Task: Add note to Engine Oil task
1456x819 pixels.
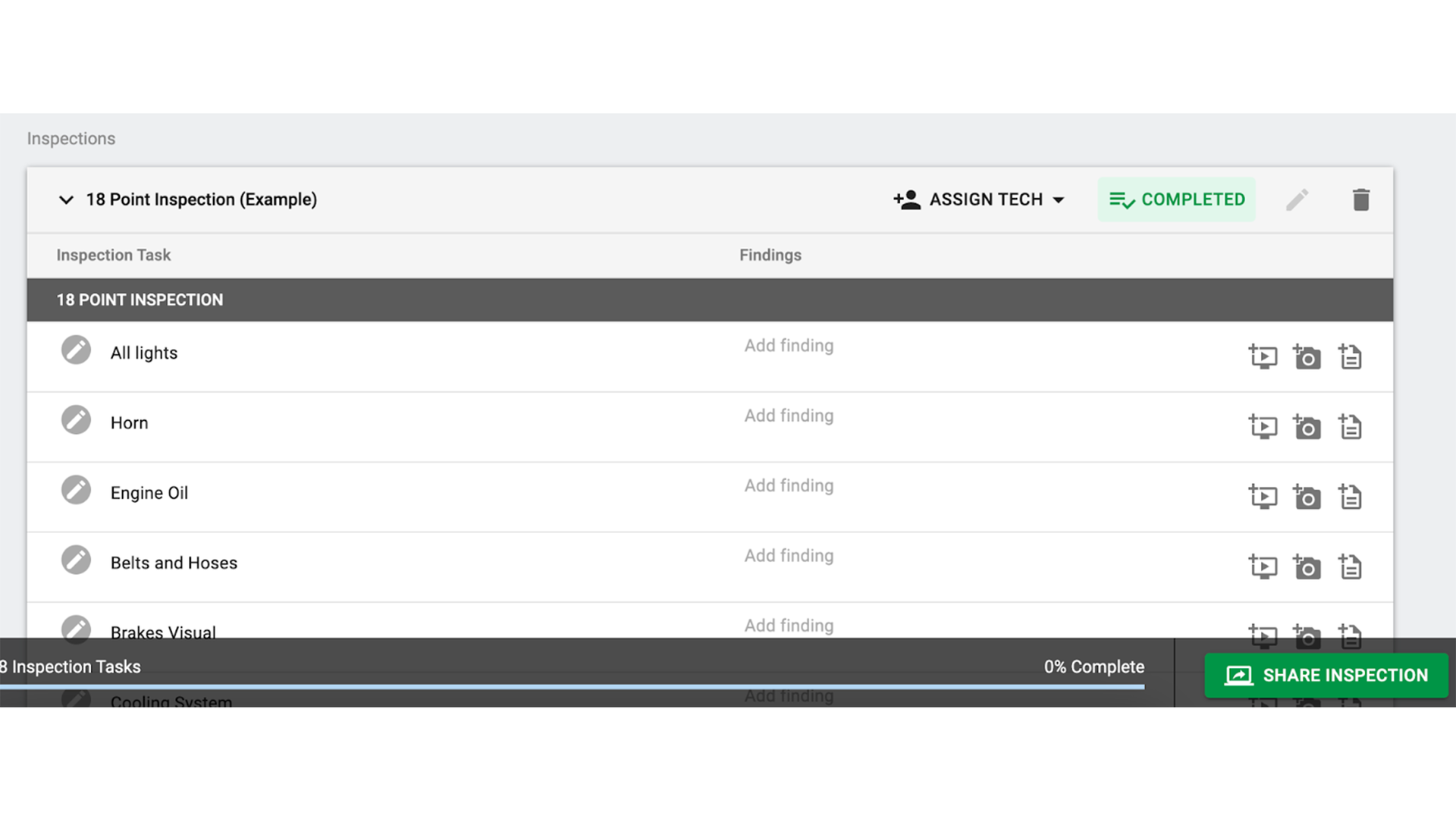Action: (1350, 497)
